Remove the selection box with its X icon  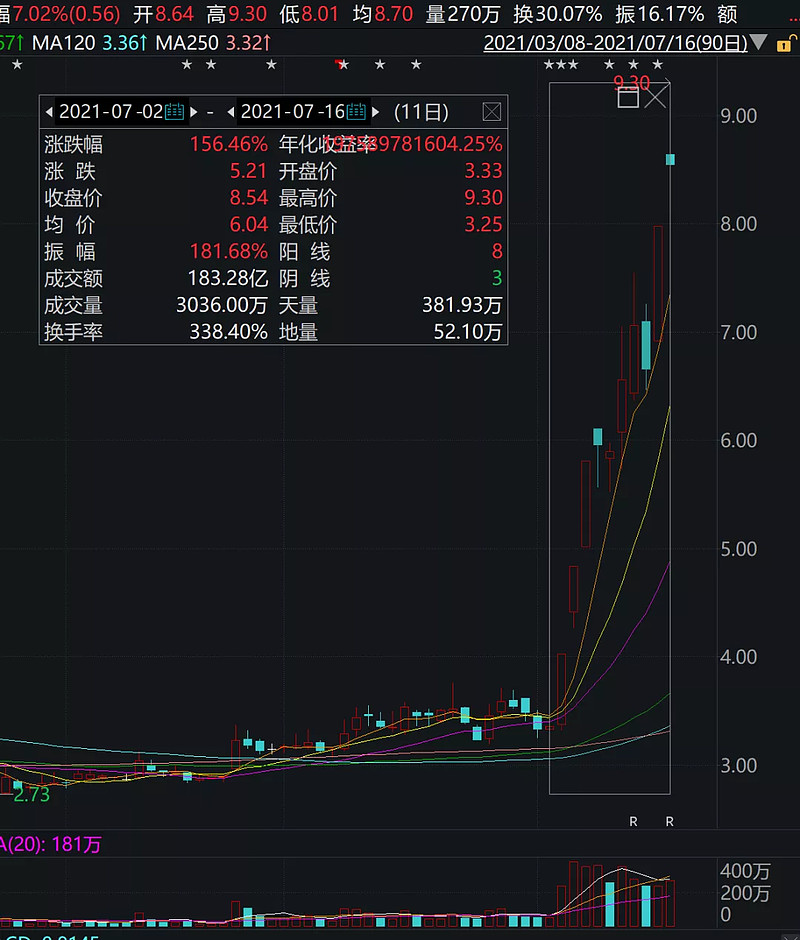click(x=655, y=97)
